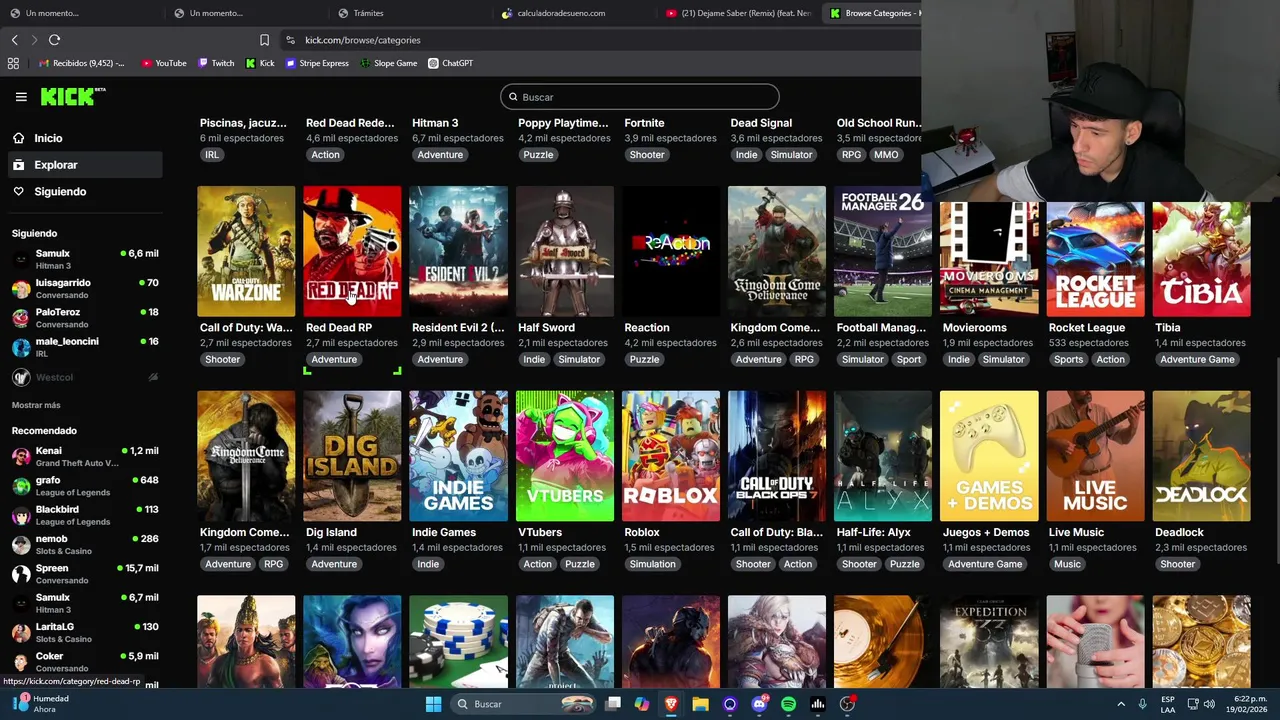Viewport: 1280px width, 720px height.
Task: Open Discord from taskbar
Action: 759,704
